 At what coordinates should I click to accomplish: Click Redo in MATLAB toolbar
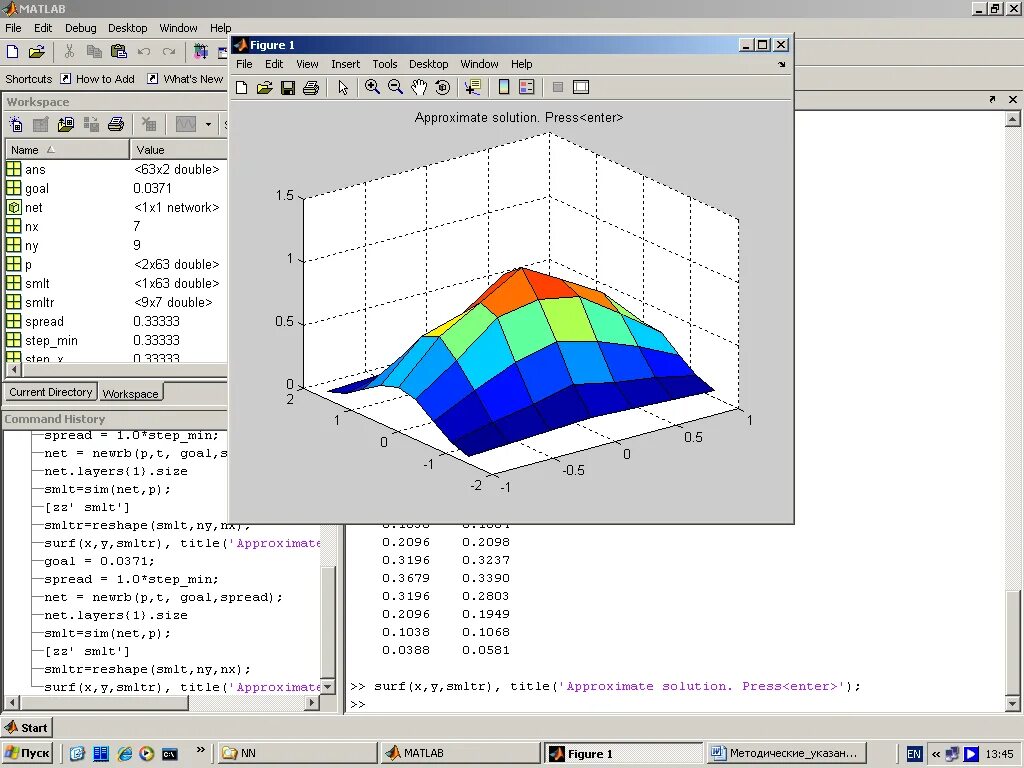point(168,52)
